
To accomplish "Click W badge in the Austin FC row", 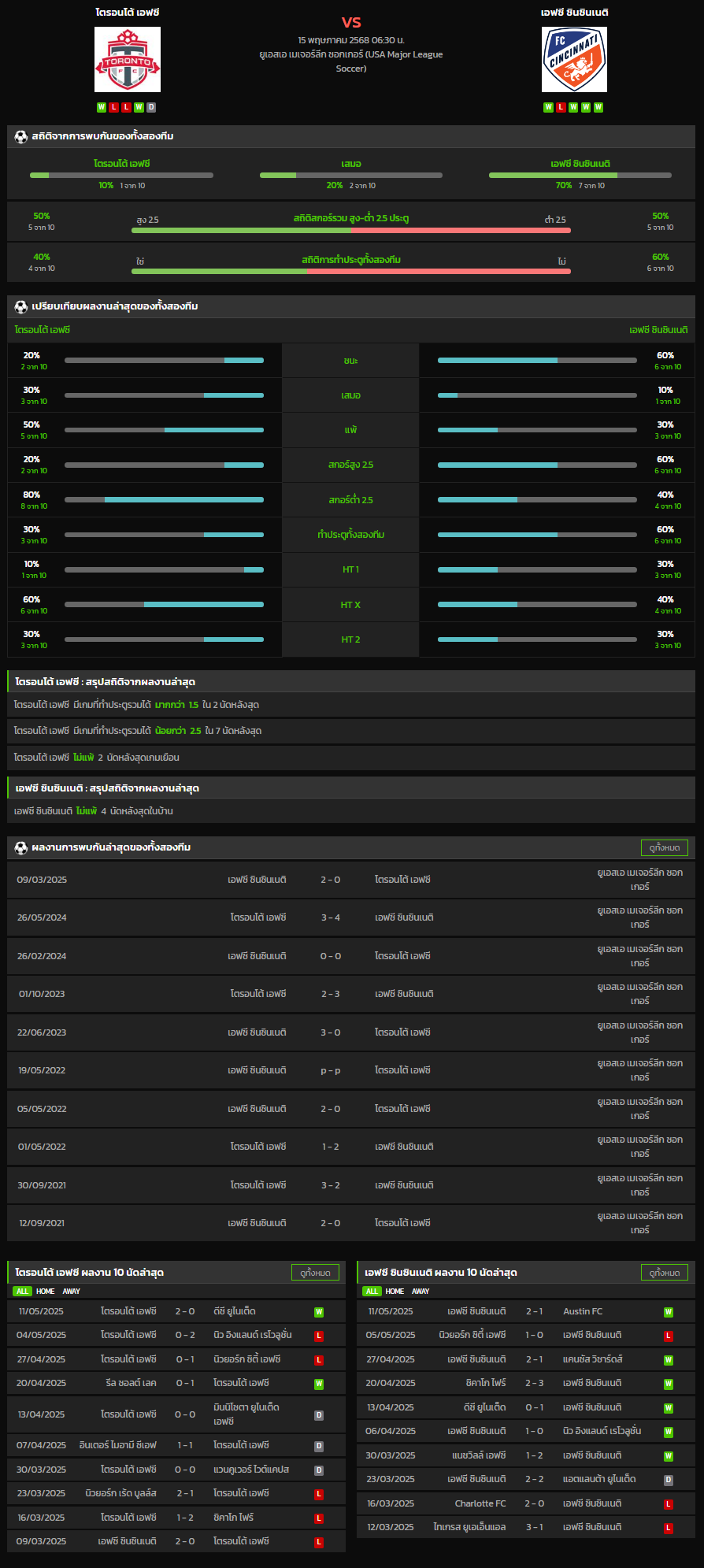I will coord(669,1312).
